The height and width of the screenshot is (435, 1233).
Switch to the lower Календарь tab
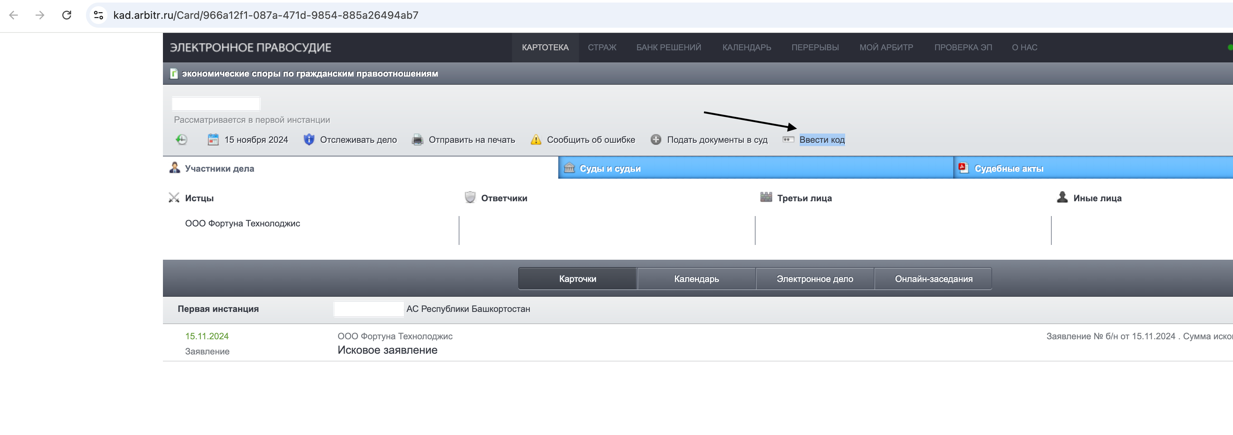(696, 279)
